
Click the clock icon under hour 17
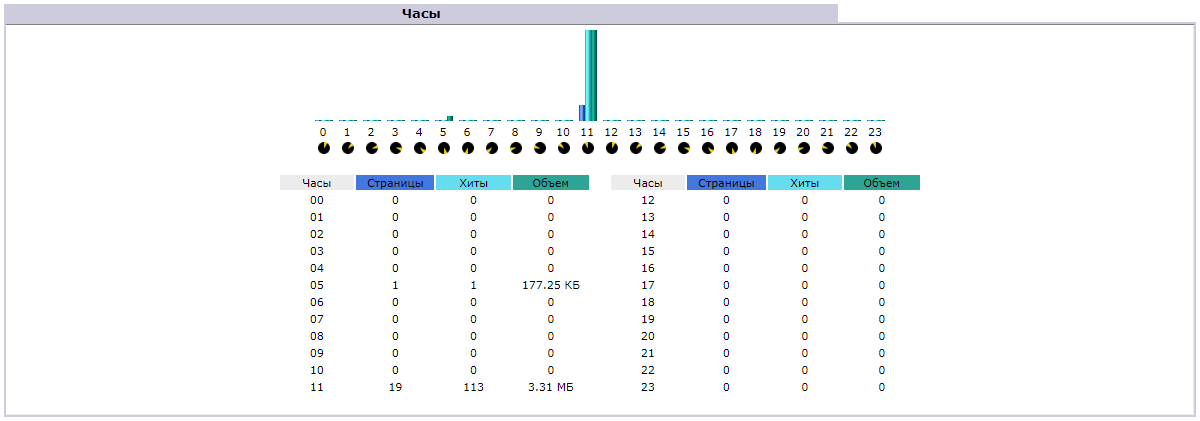(x=731, y=148)
